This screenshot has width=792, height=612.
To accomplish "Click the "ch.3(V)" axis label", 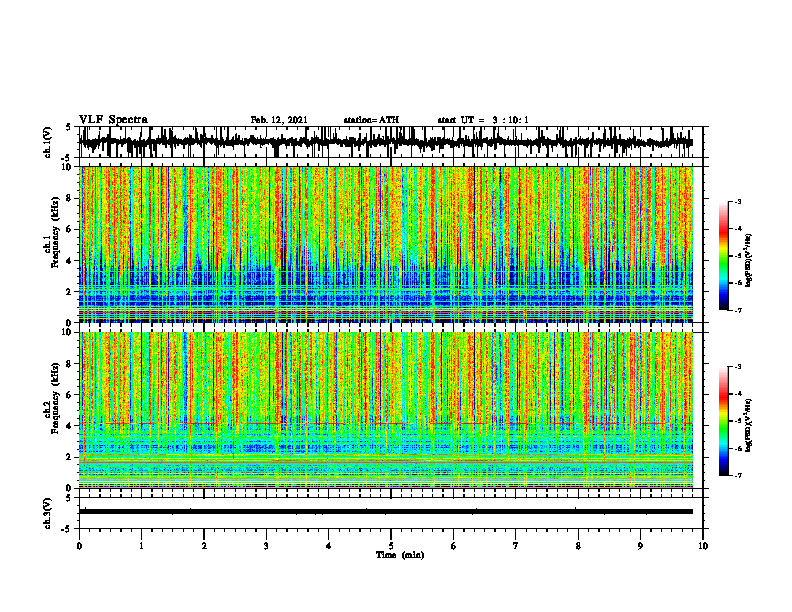I will coord(47,513).
